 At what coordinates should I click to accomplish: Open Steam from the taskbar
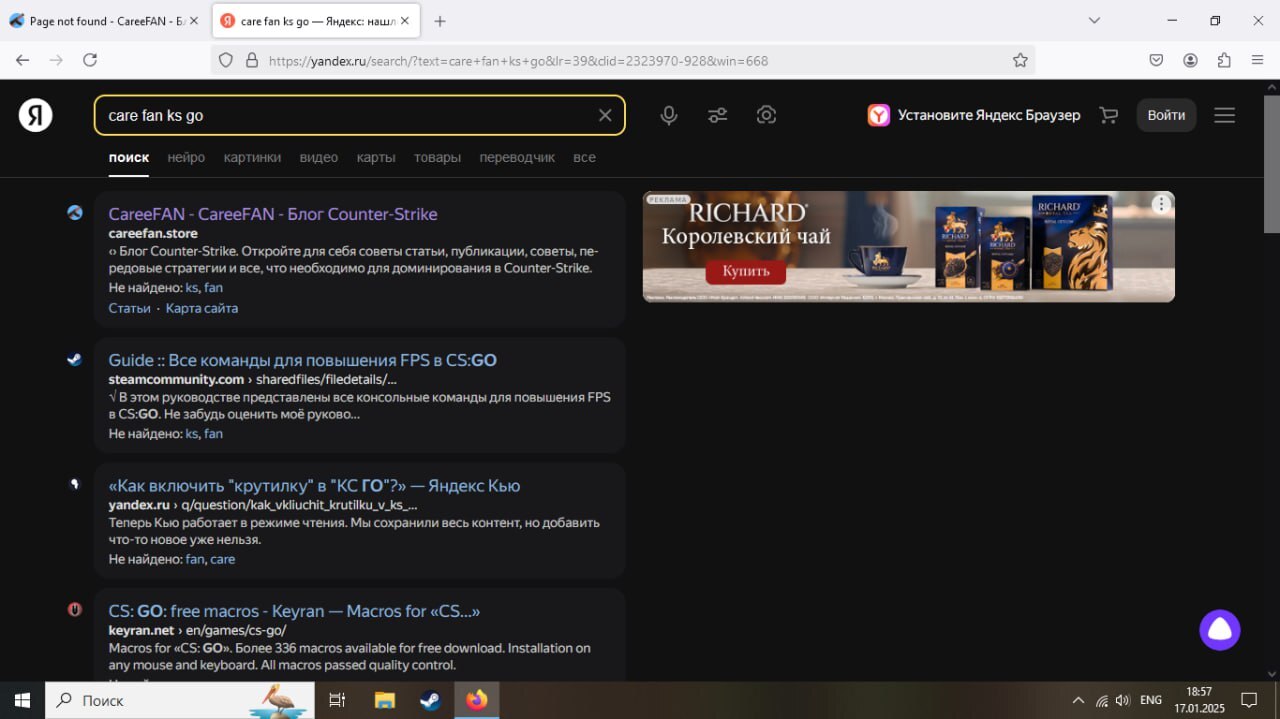point(430,700)
